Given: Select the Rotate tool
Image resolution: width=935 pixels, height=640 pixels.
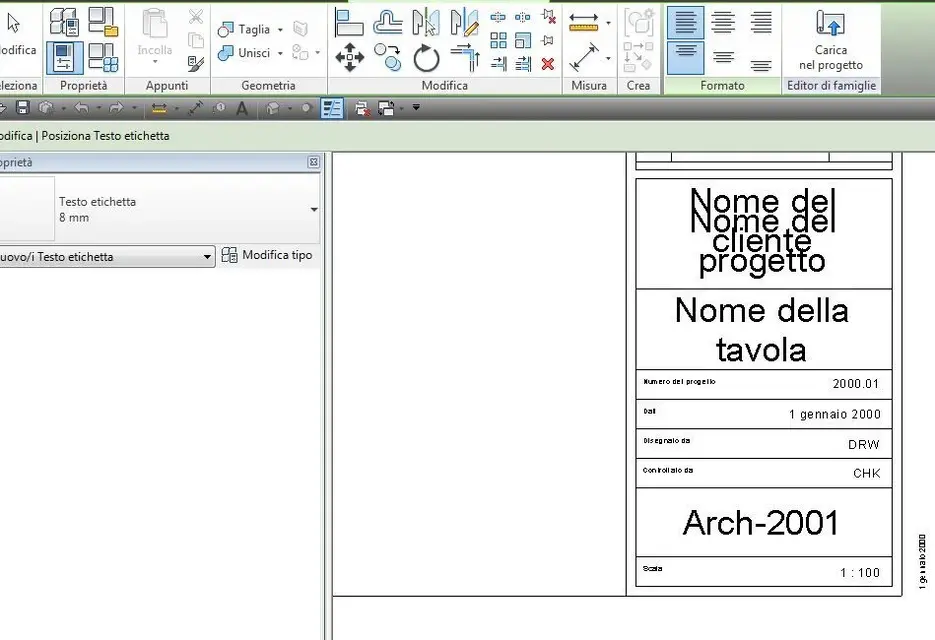Looking at the screenshot, I should pyautogui.click(x=426, y=58).
